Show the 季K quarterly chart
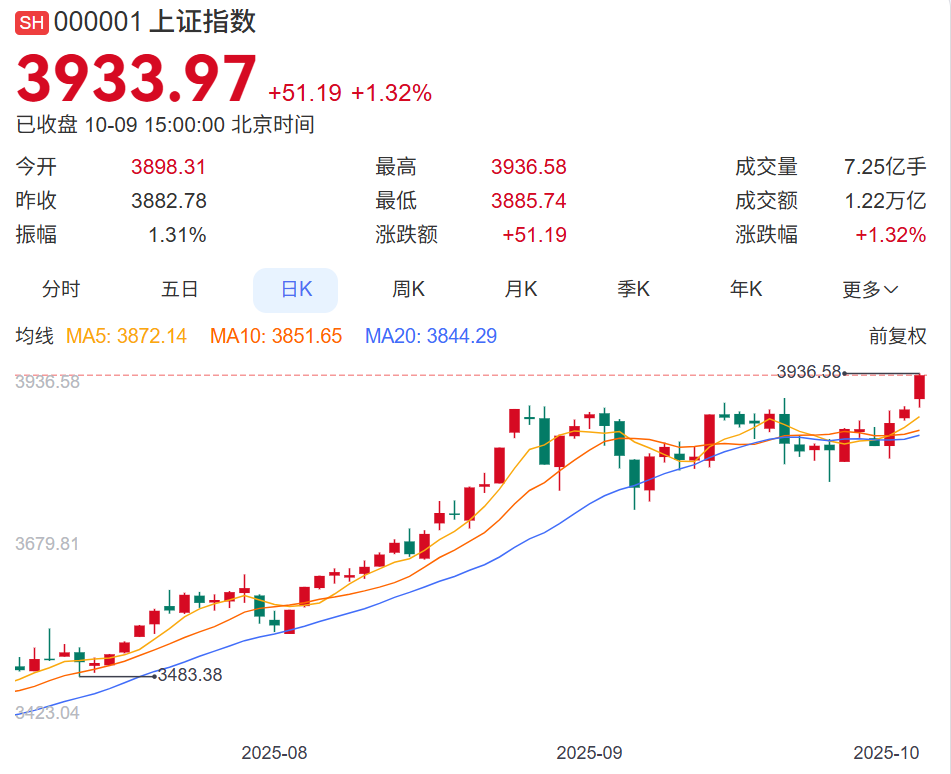Screen dimensions: 951x774 [x=634, y=290]
